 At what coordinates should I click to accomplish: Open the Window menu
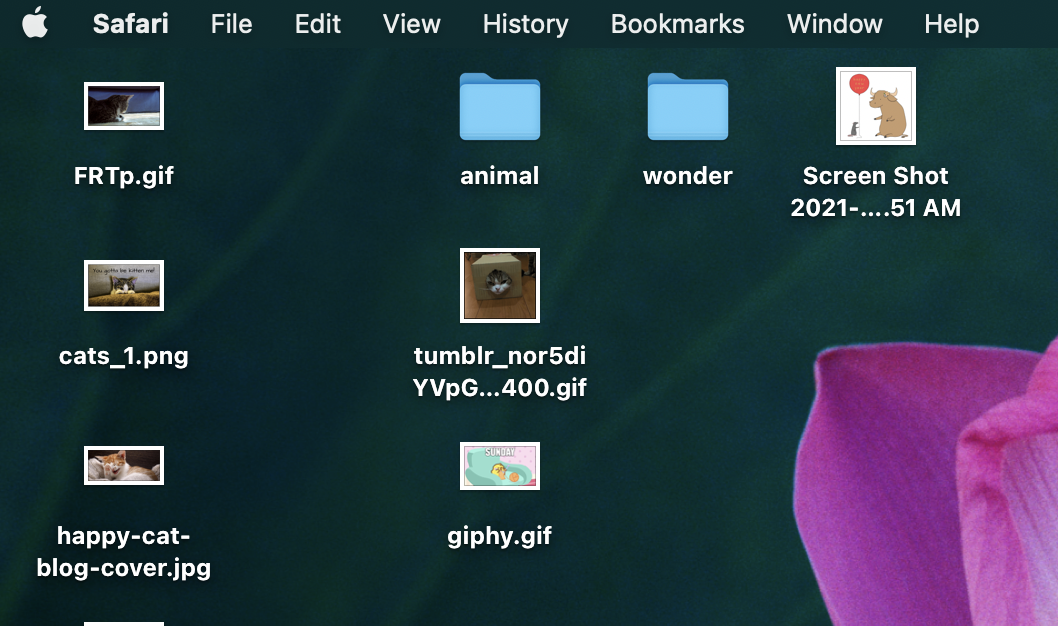834,24
